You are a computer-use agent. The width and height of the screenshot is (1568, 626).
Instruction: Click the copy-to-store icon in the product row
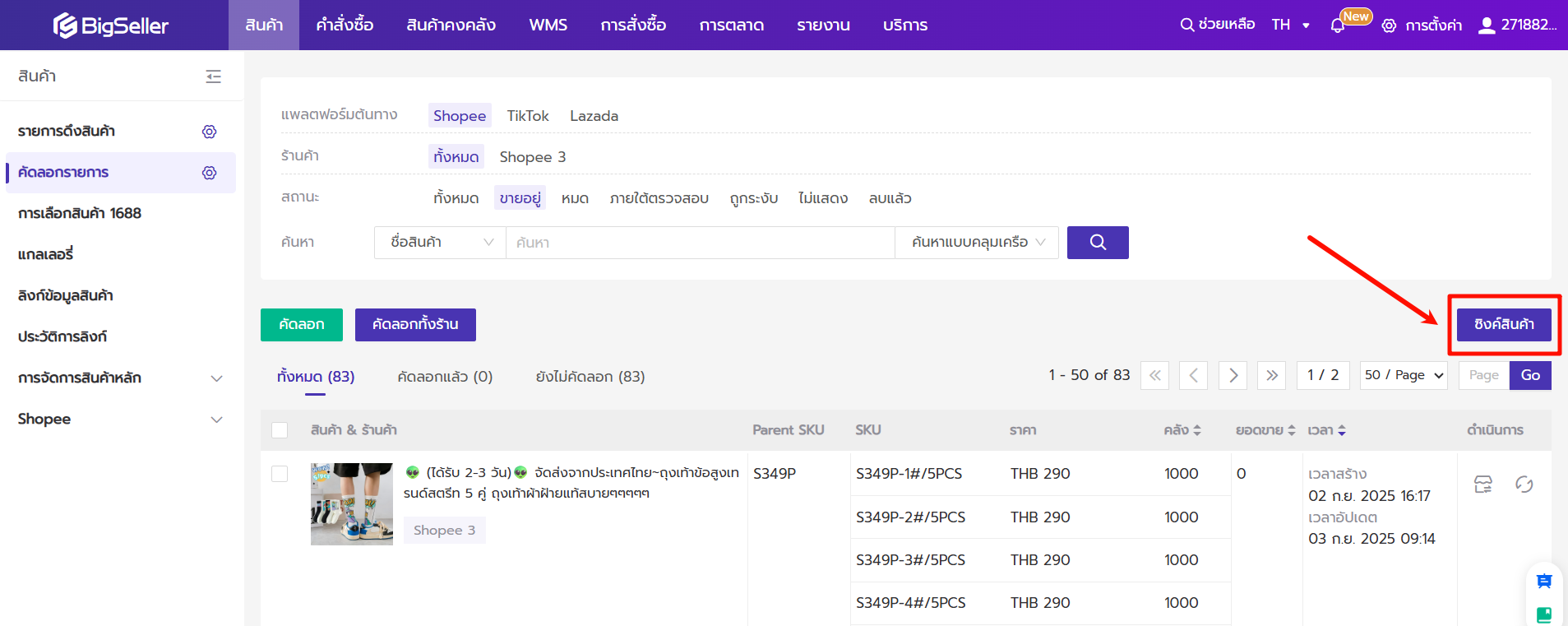pyautogui.click(x=1482, y=485)
